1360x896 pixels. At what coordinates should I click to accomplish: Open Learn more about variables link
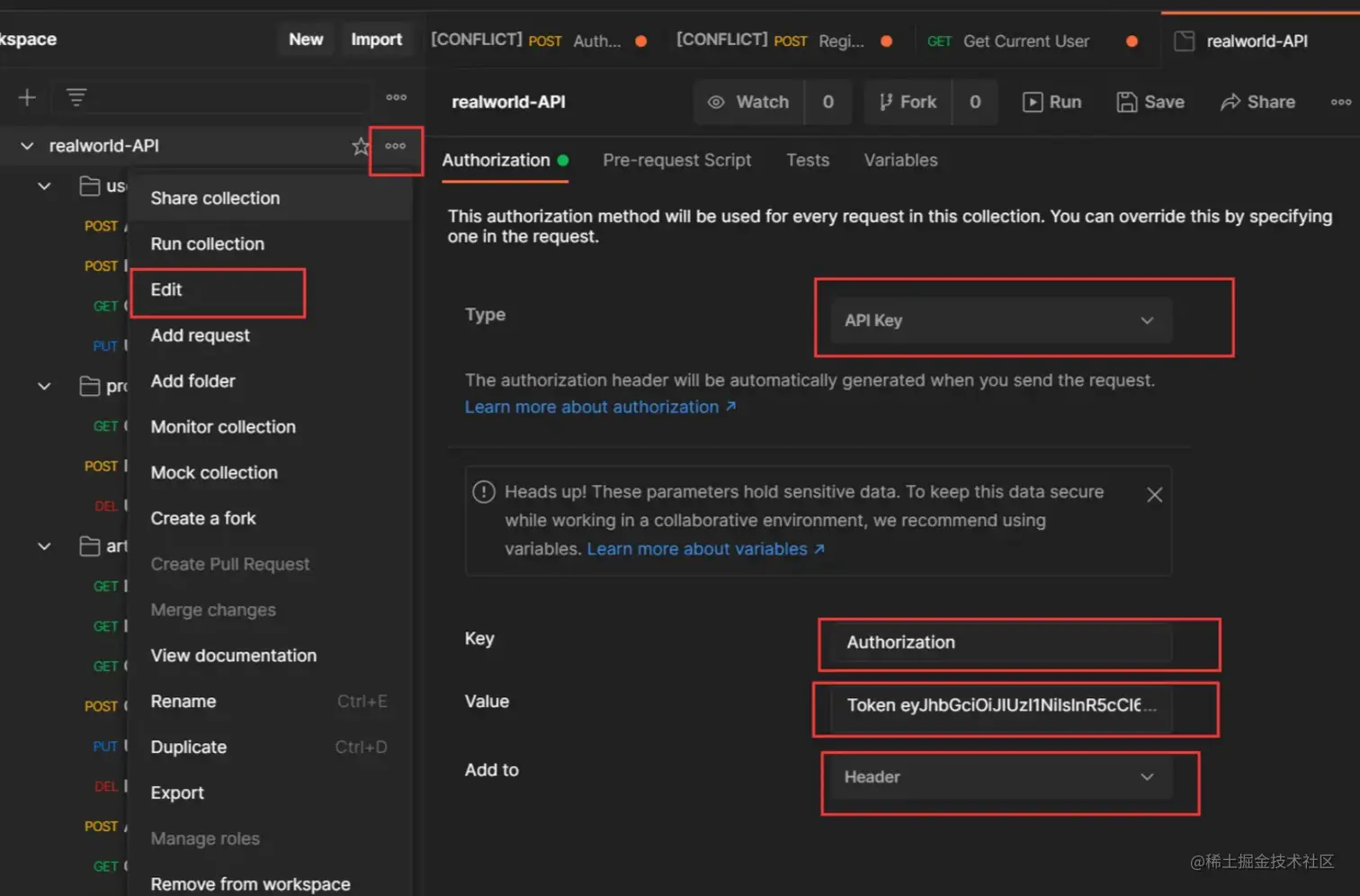705,549
